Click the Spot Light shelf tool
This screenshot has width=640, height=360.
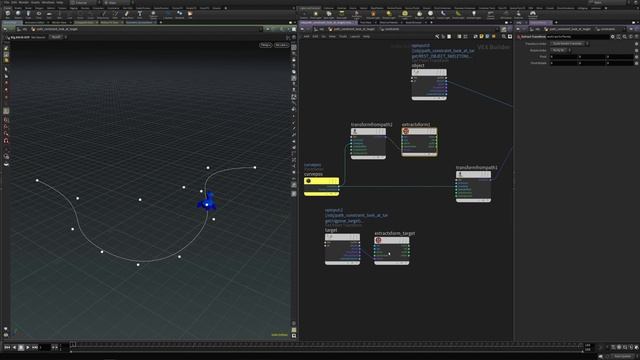pos(329,15)
